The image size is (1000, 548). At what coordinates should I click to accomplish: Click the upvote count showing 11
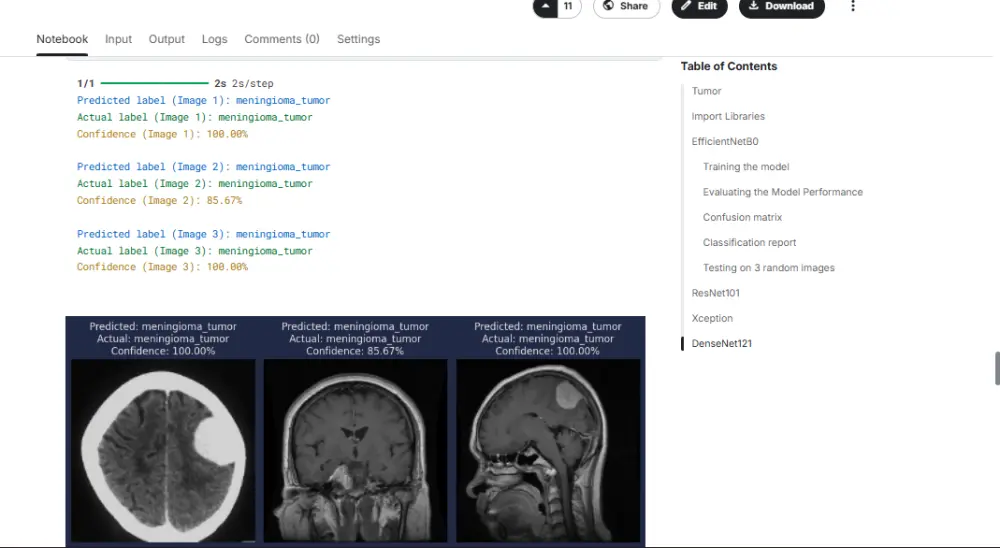coord(569,6)
